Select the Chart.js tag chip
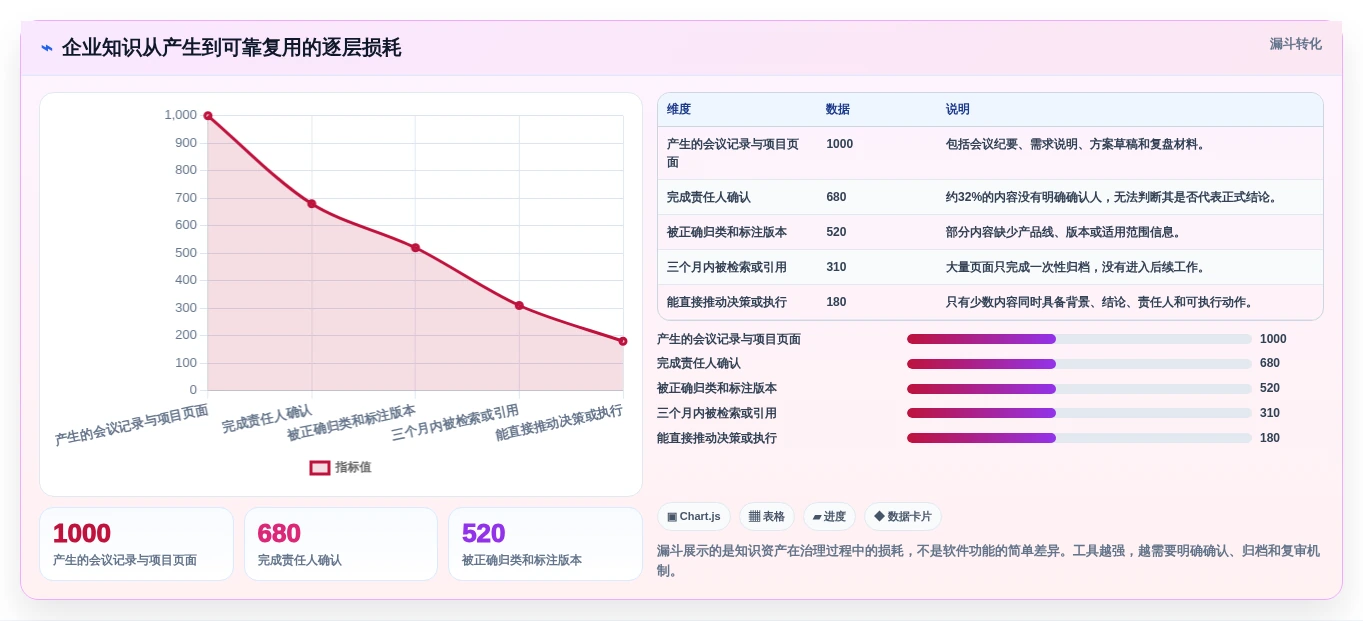 click(694, 516)
